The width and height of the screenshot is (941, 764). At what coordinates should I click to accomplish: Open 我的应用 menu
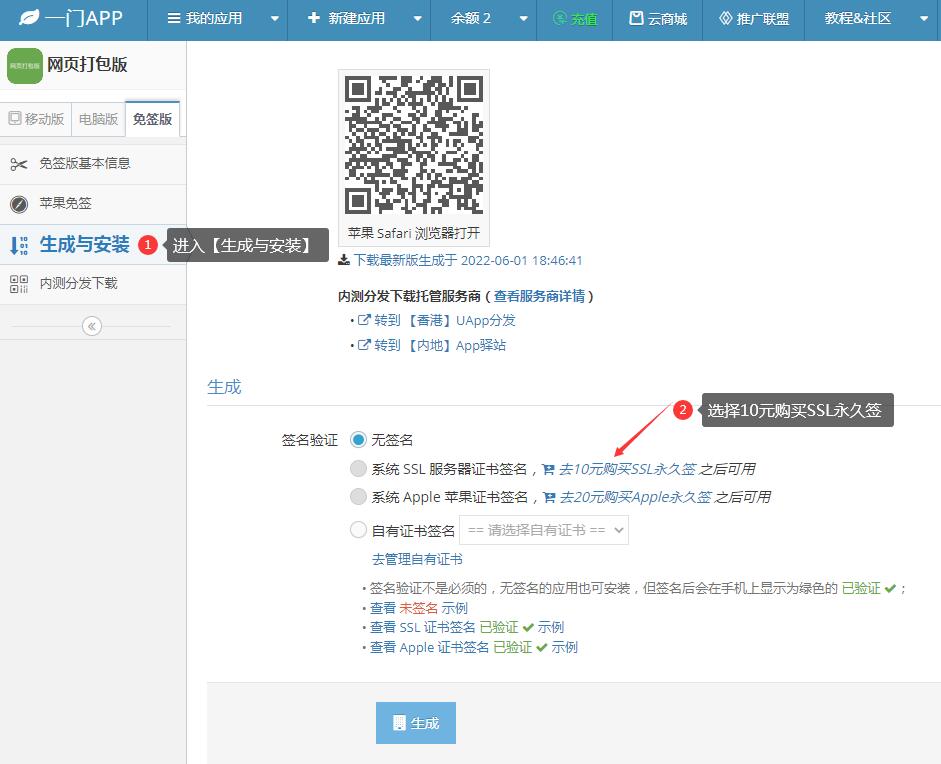click(205, 19)
